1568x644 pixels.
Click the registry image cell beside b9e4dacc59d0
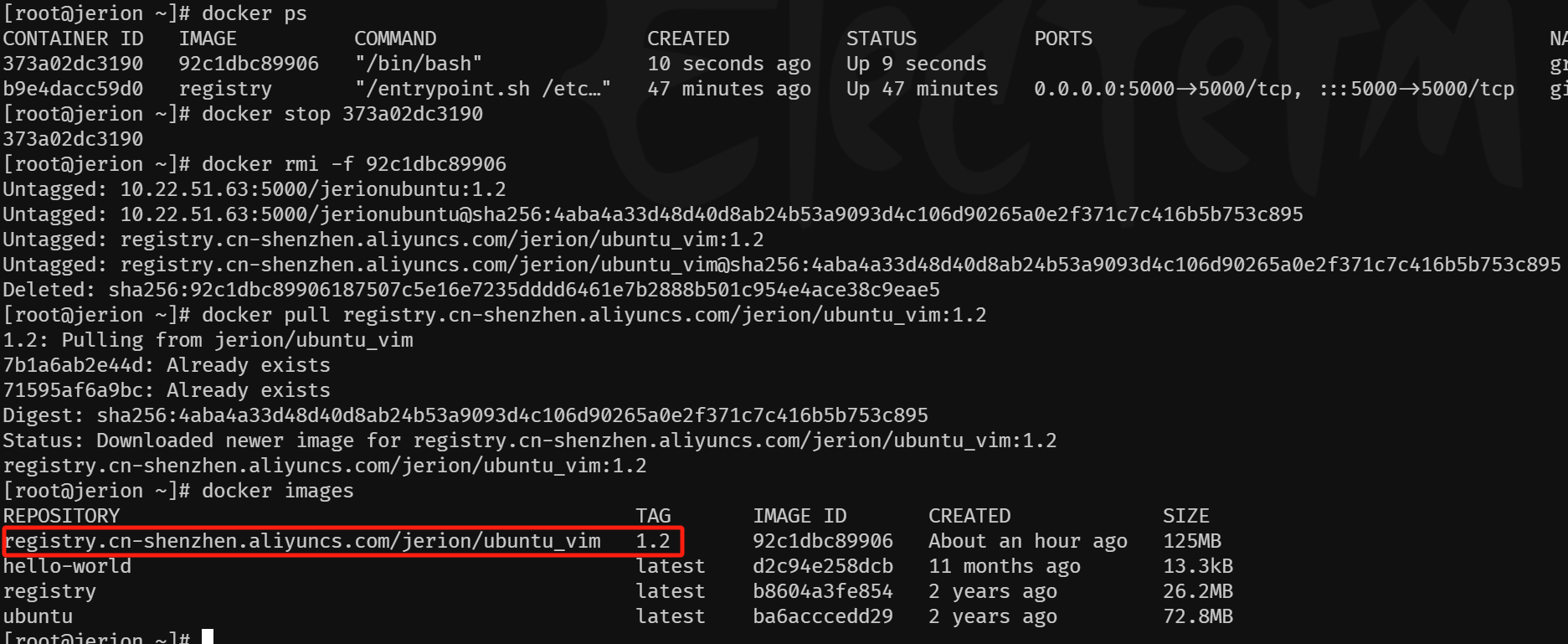pos(225,89)
